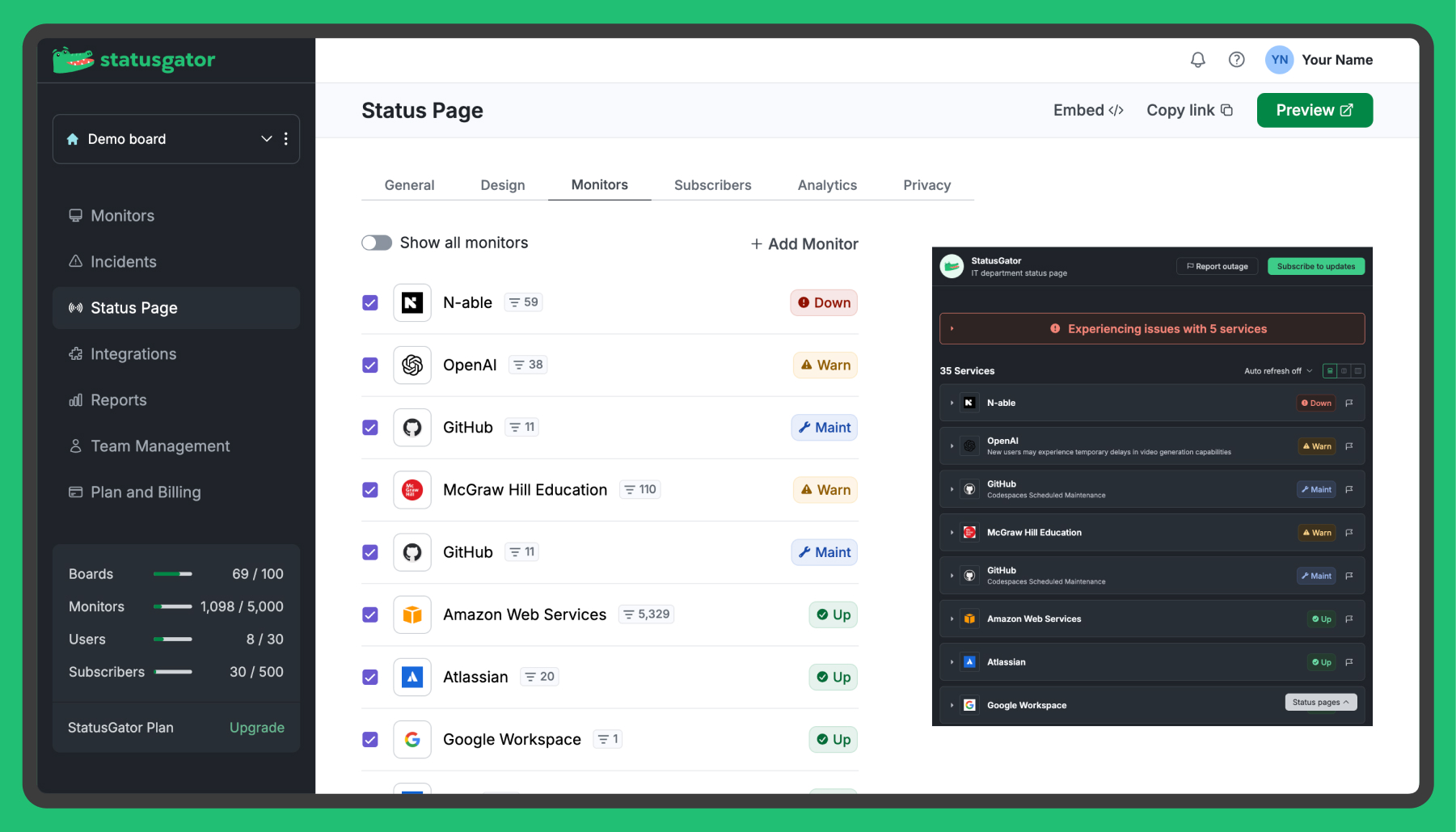Open the Auto refresh off dropdown
Image resolution: width=1456 pixels, height=832 pixels.
pyautogui.click(x=1278, y=371)
